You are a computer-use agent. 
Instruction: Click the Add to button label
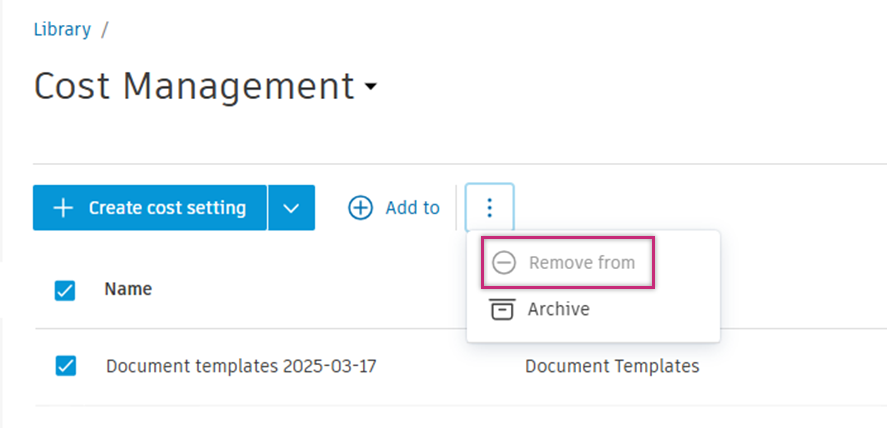(x=412, y=208)
